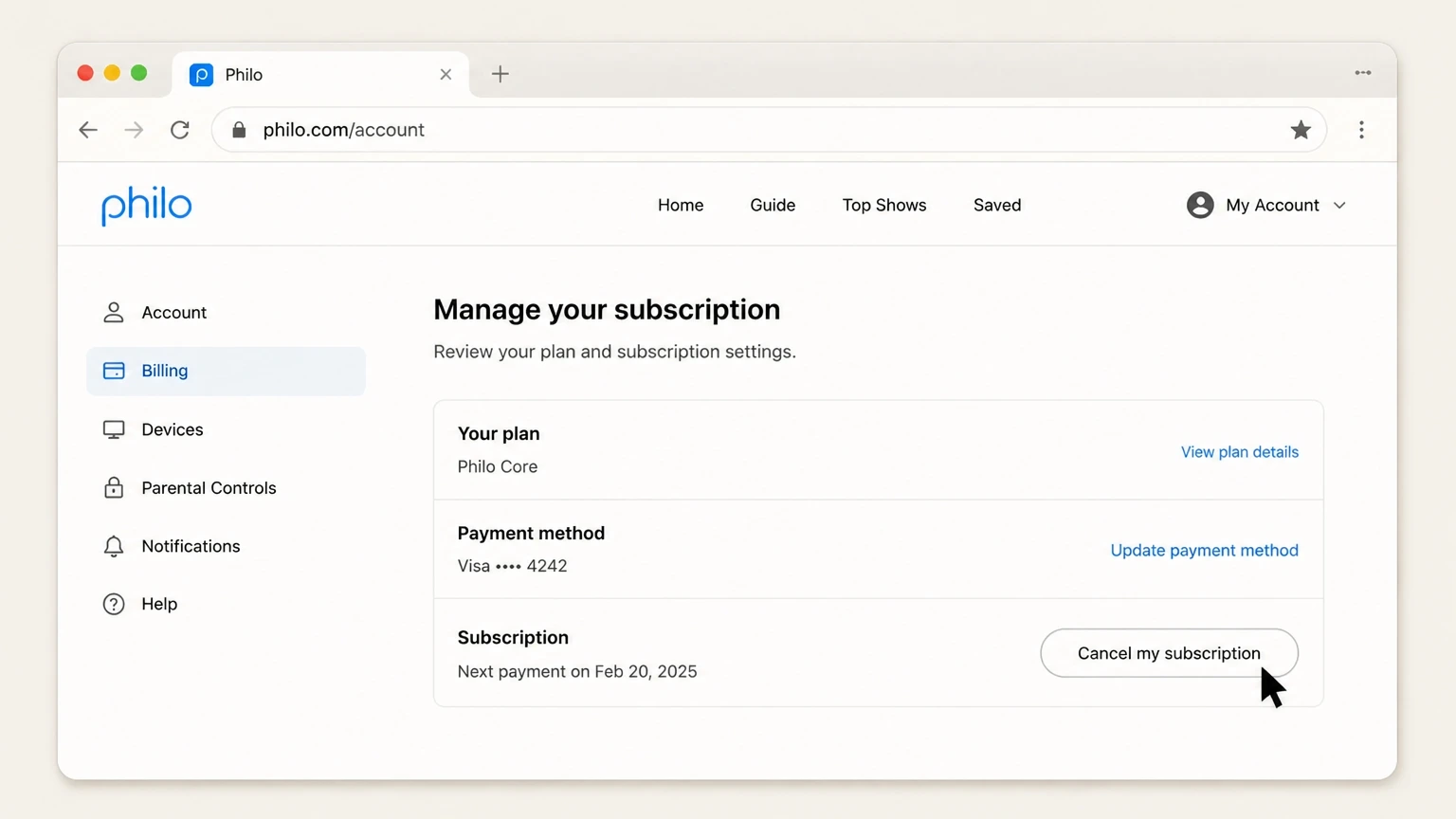Click Update payment method link
This screenshot has height=819, width=1456.
coord(1204,551)
